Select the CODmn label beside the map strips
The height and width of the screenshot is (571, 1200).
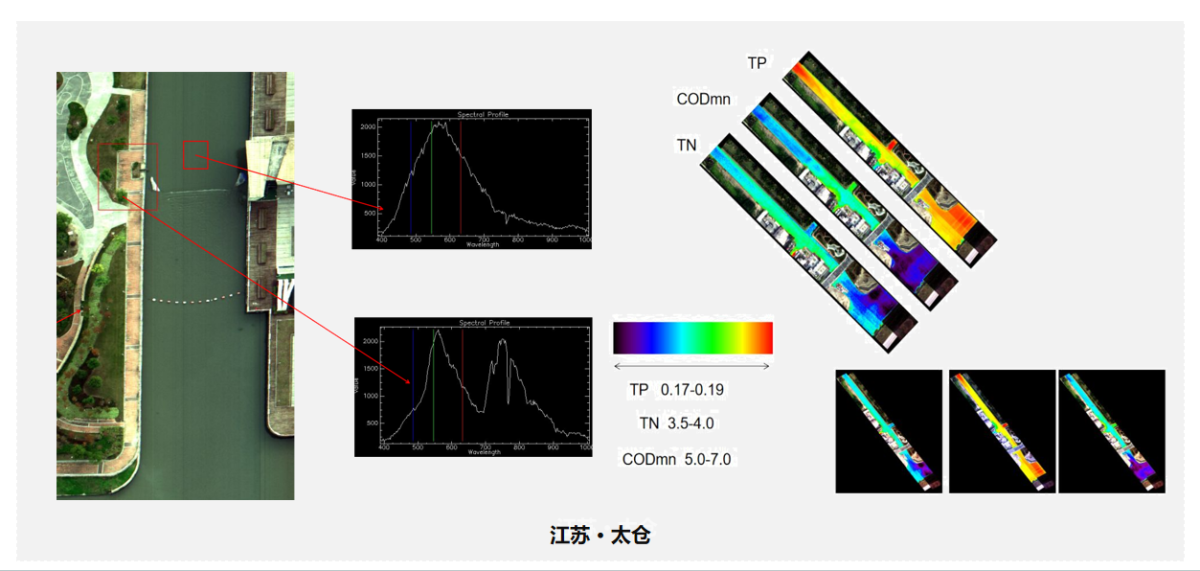703,99
